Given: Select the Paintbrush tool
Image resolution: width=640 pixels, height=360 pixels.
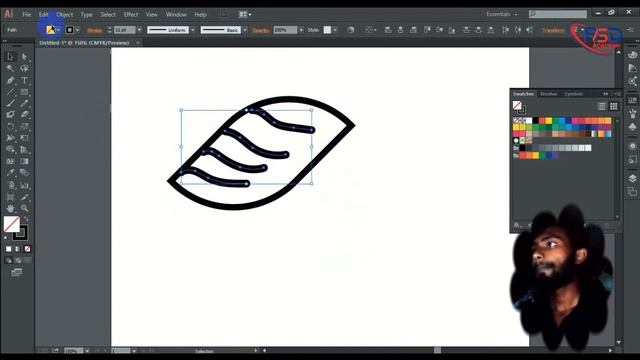Looking at the screenshot, I should 11,103.
